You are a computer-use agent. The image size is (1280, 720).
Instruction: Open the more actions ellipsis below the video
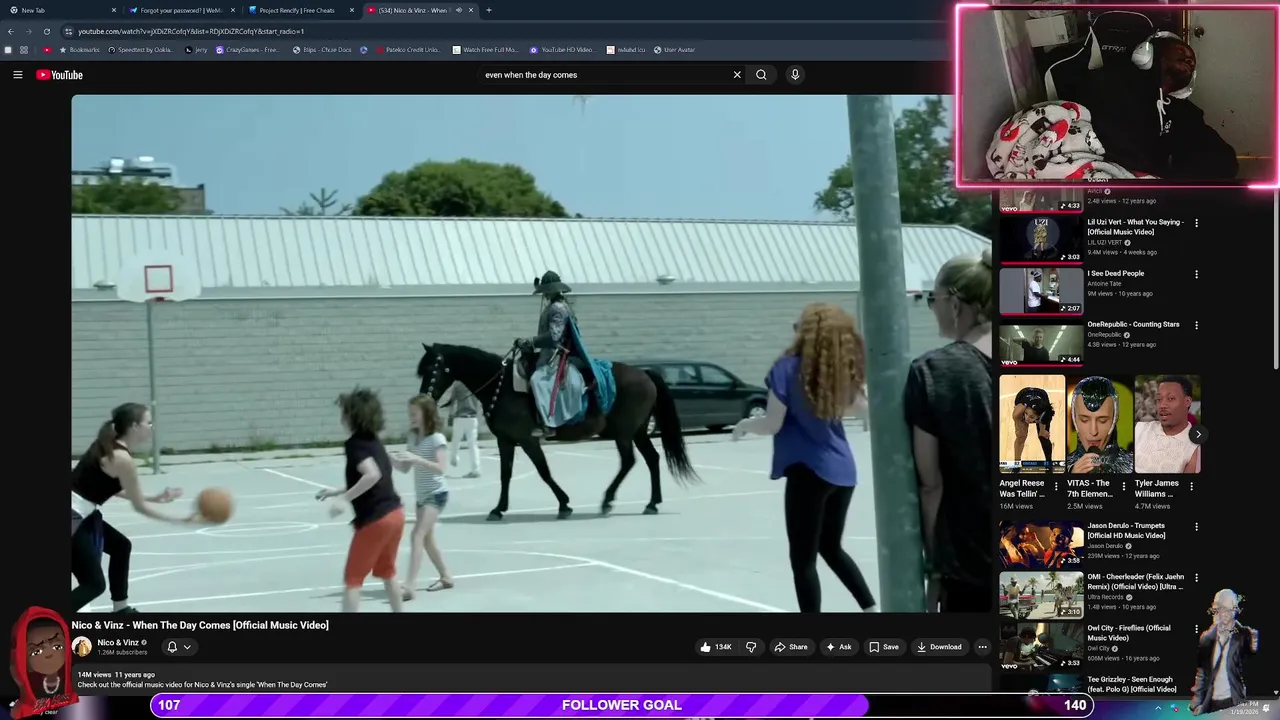coord(982,647)
